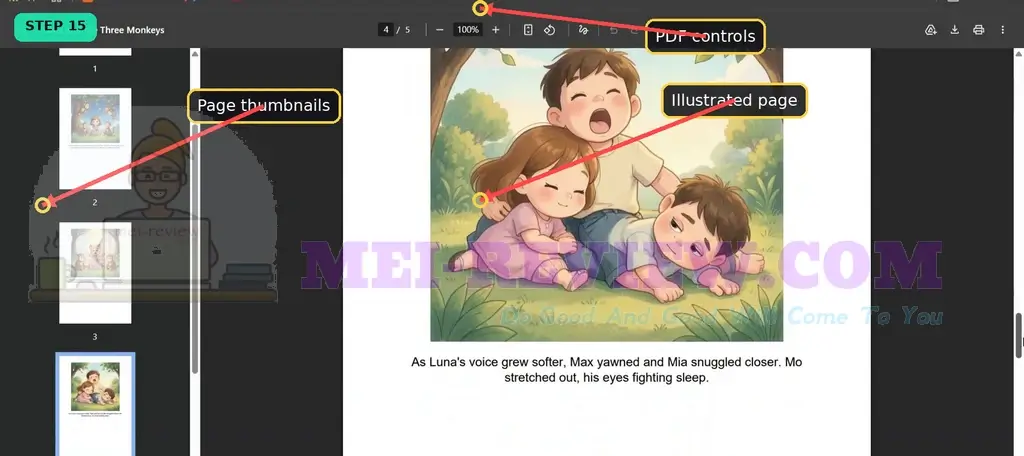Select the highlighted page 4 thumbnail
The height and width of the screenshot is (456, 1024).
pos(95,404)
